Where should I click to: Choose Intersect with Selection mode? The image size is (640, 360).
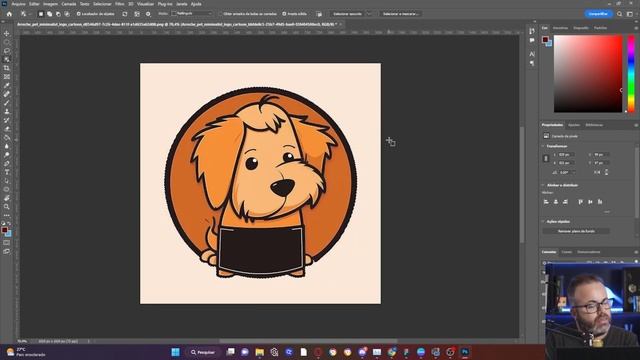67,14
